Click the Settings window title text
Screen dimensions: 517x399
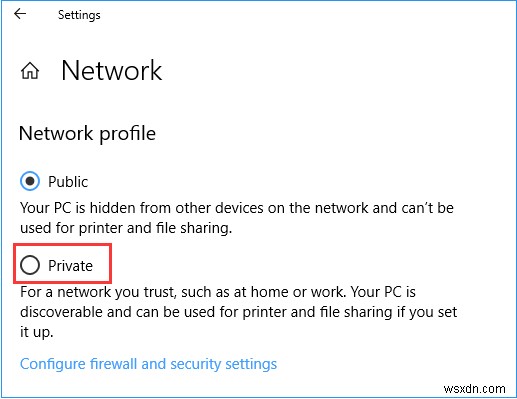click(x=79, y=15)
